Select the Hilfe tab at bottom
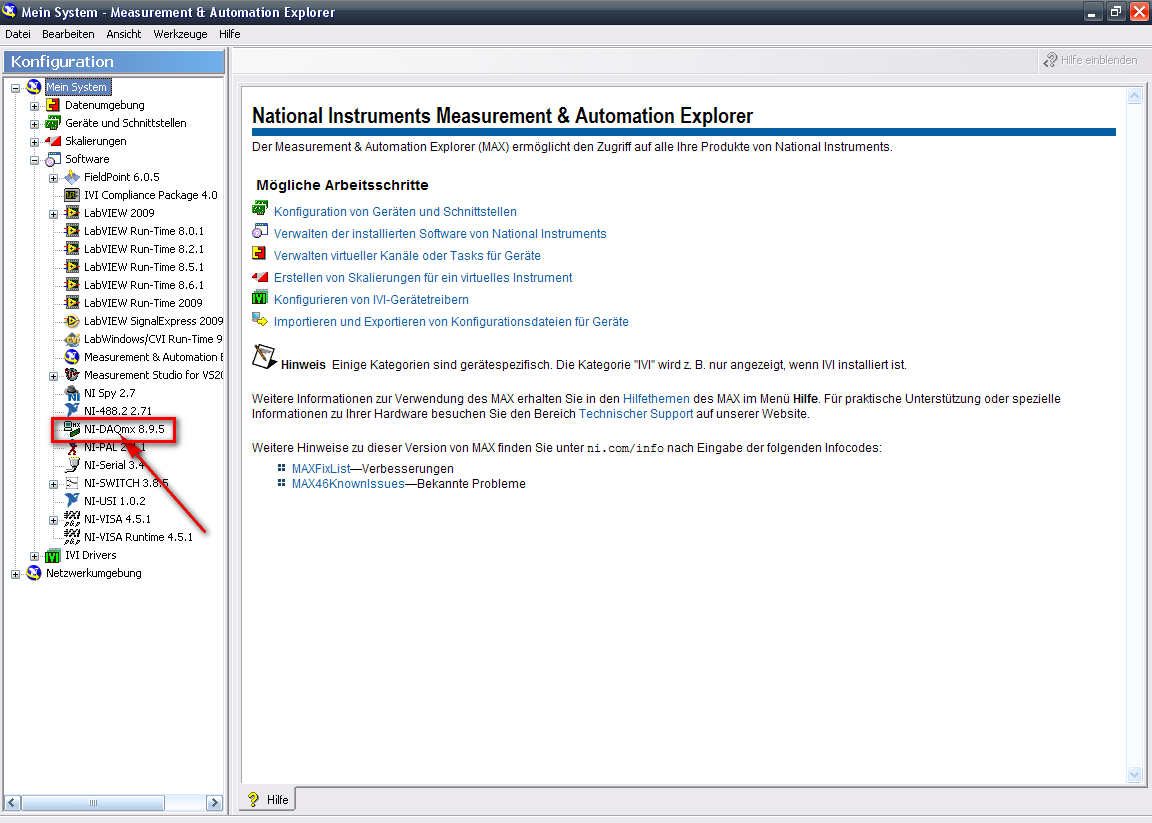This screenshot has height=823, width=1152. coord(268,799)
